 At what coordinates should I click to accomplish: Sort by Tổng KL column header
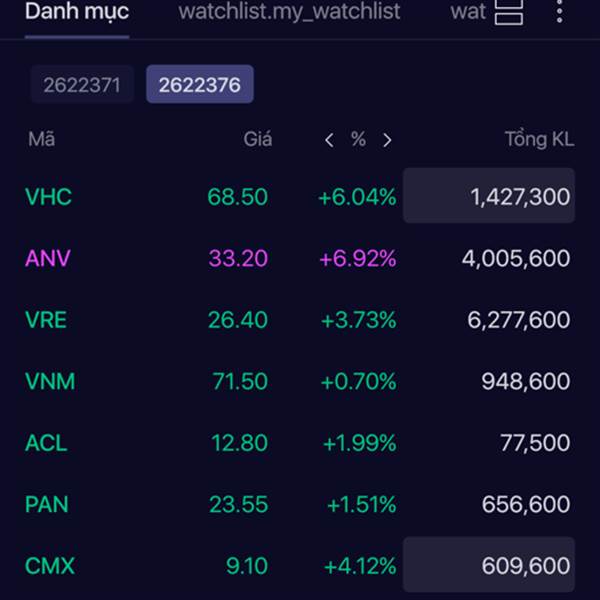[x=539, y=139]
